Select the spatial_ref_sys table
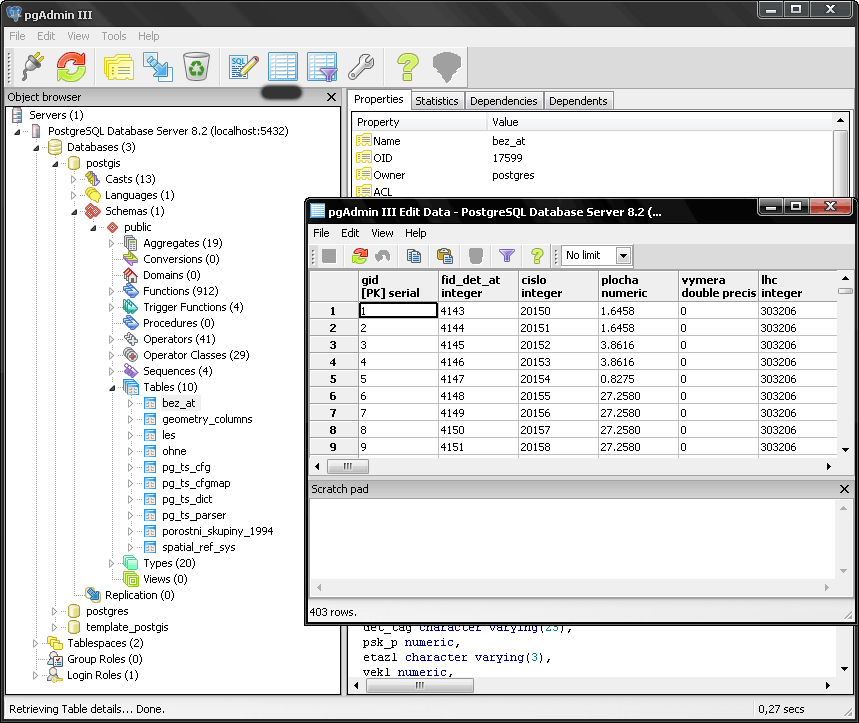Screen dimensions: 859x723 pyautogui.click(x=198, y=547)
